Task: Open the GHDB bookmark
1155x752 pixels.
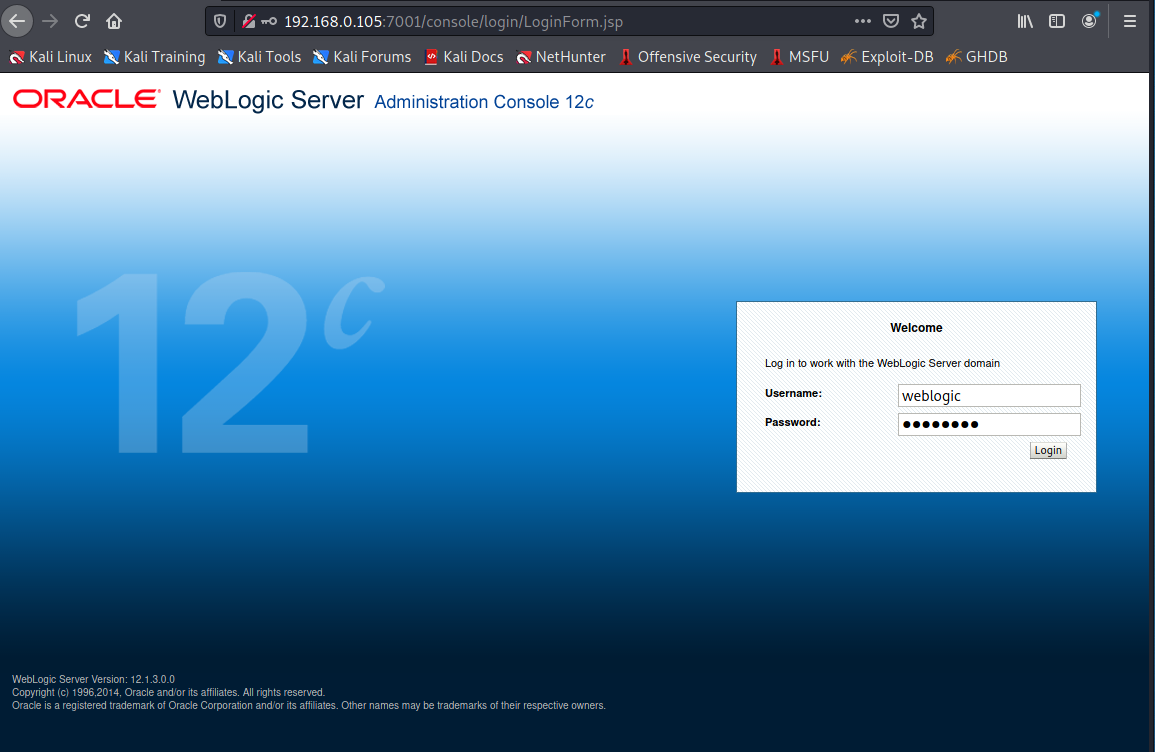Action: (976, 57)
